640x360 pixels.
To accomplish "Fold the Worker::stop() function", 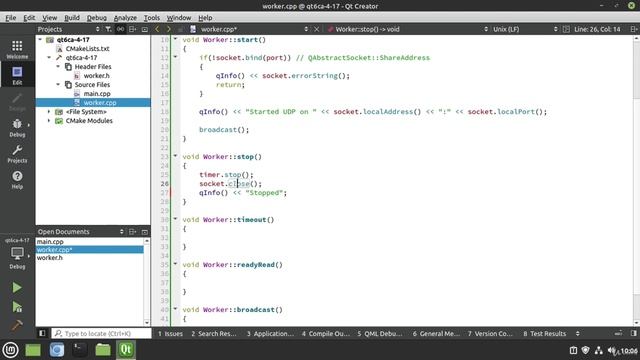I will pyautogui.click(x=176, y=156).
